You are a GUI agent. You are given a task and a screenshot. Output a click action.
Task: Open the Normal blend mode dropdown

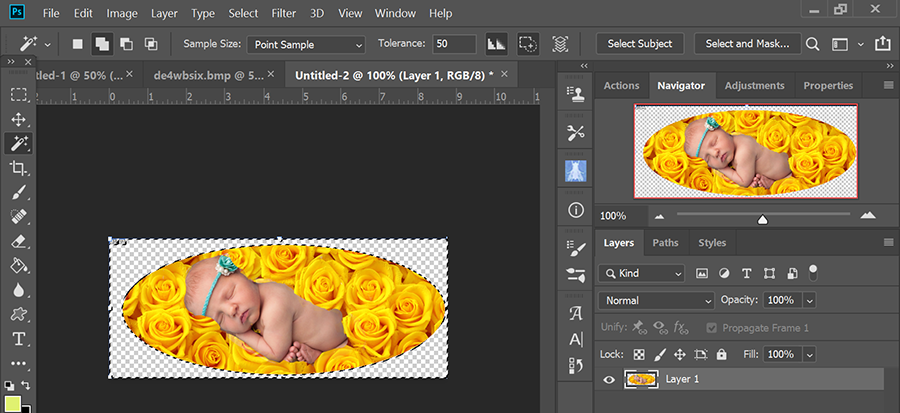pos(655,300)
